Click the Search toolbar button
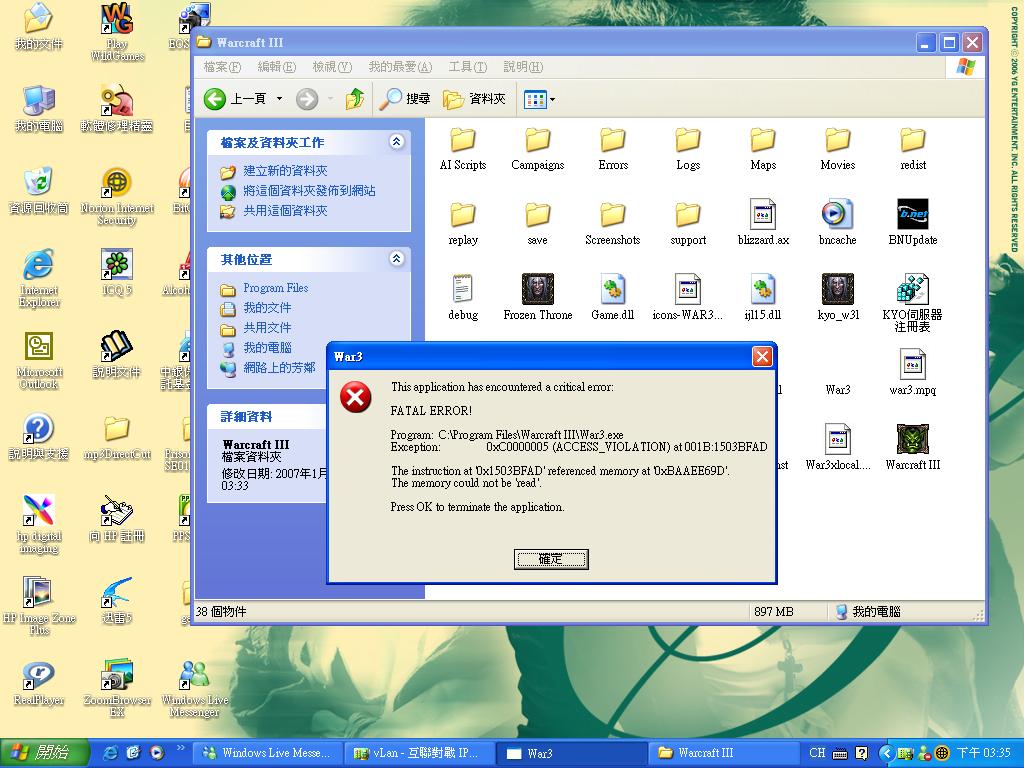 tap(406, 99)
